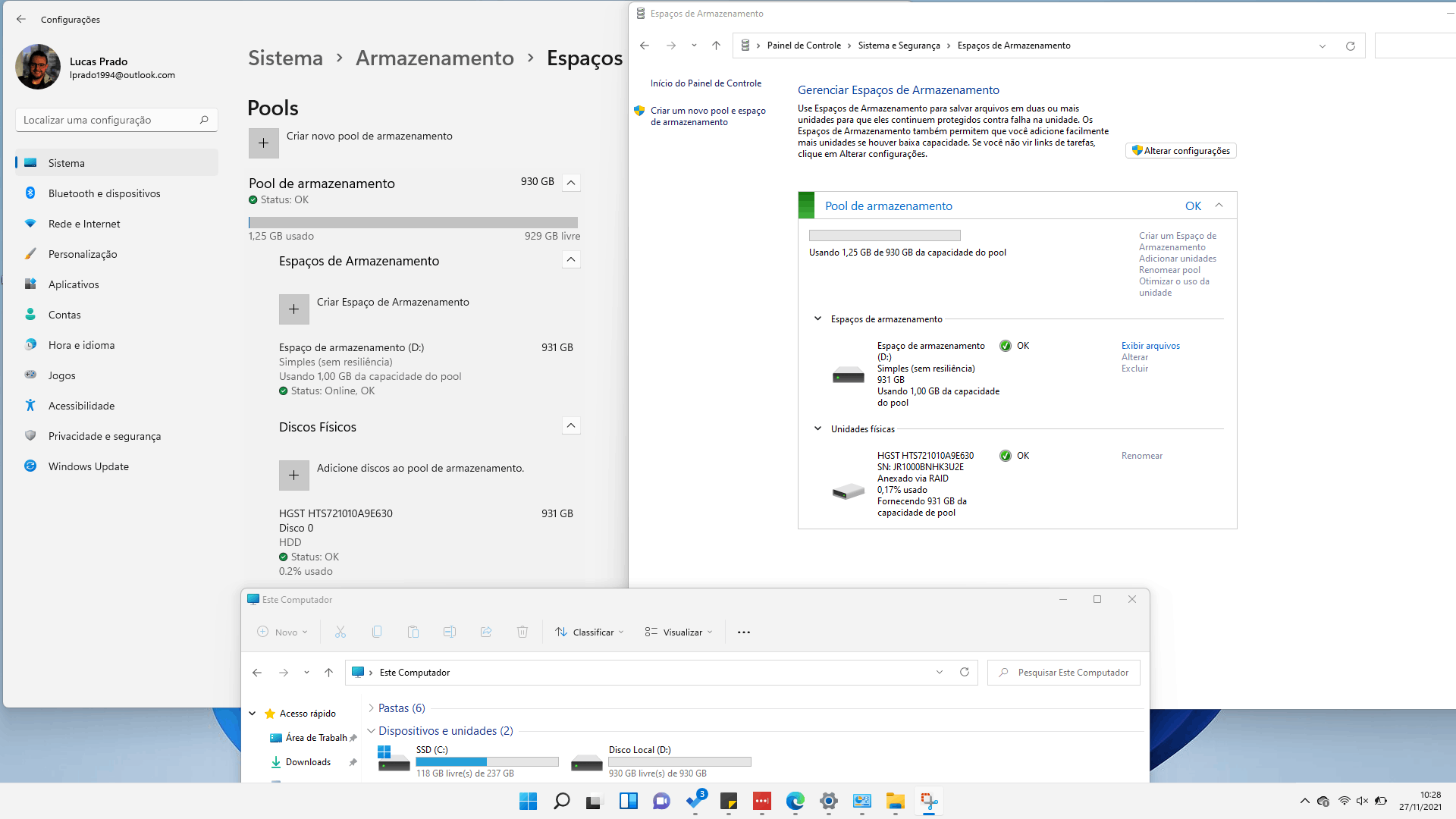Go up one folder in Este Computador
Image resolution: width=1456 pixels, height=819 pixels.
click(x=328, y=673)
